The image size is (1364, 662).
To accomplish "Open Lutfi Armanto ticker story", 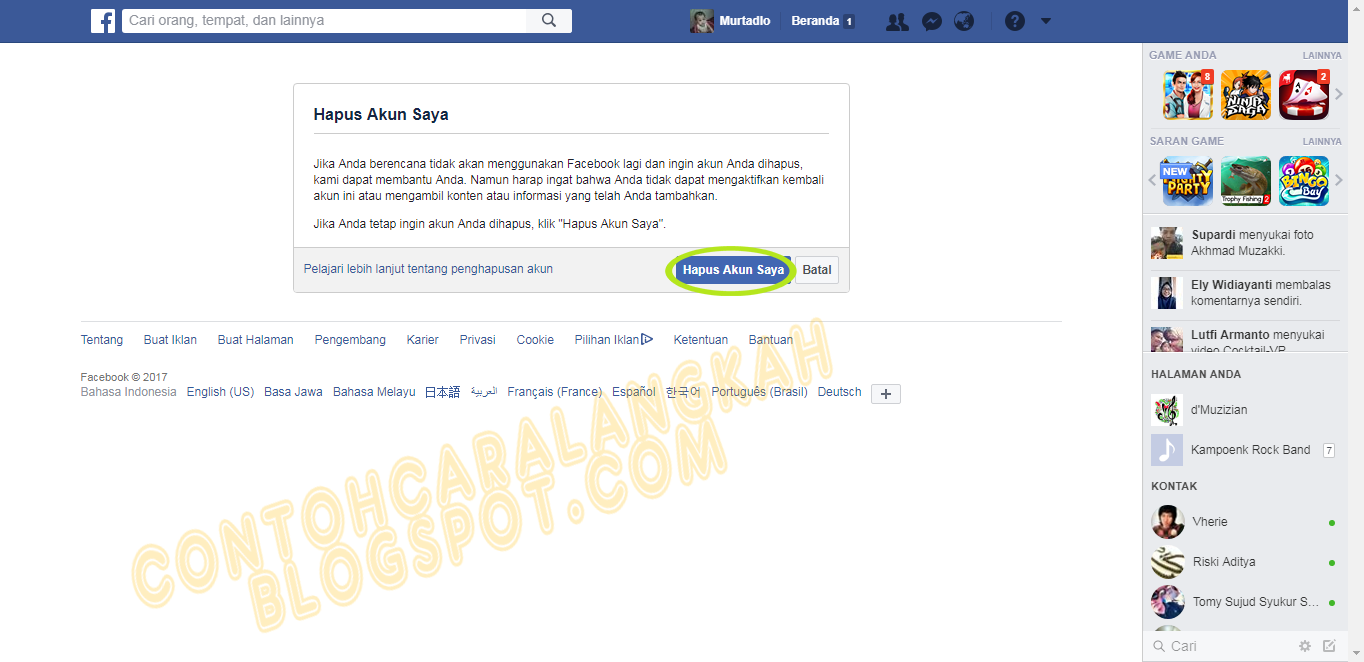I will pos(1246,340).
